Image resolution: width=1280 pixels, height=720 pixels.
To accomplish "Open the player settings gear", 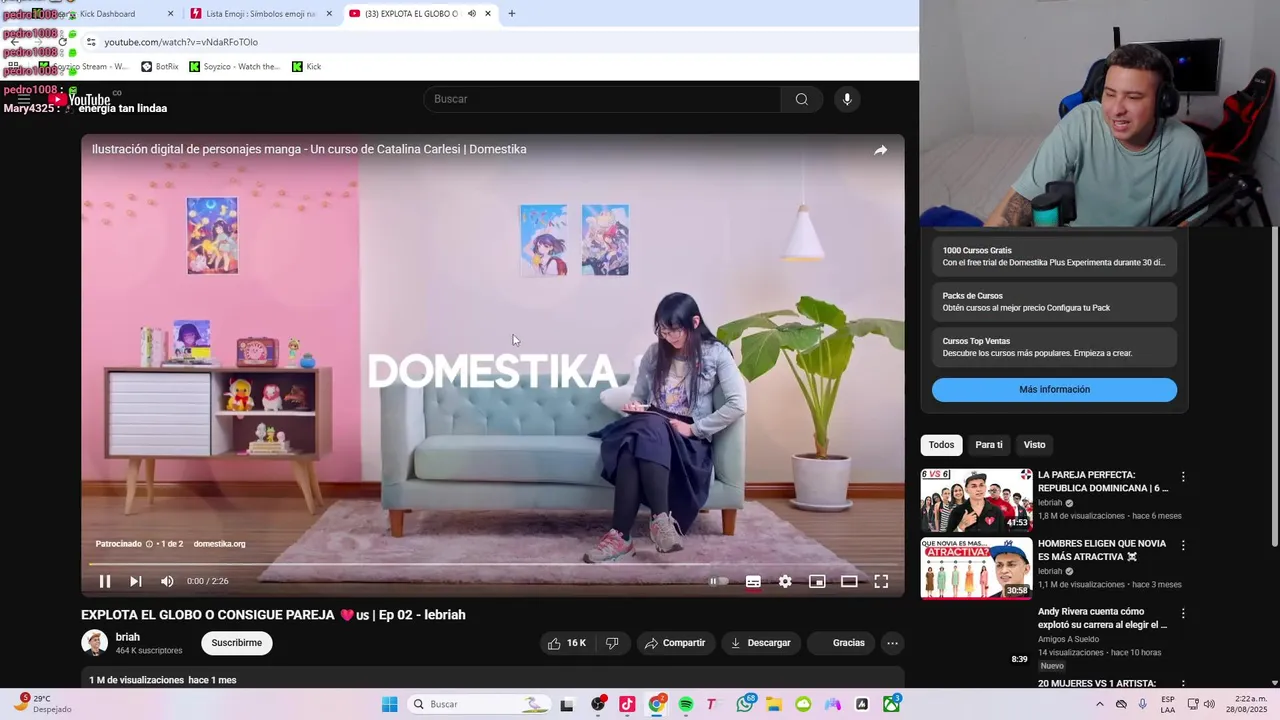I will [x=785, y=581].
